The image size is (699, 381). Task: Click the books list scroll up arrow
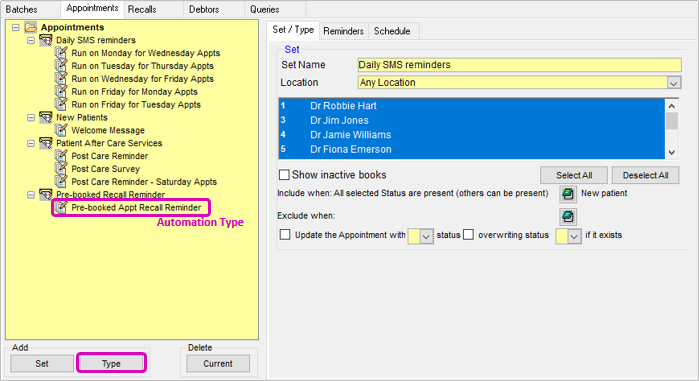tap(672, 106)
